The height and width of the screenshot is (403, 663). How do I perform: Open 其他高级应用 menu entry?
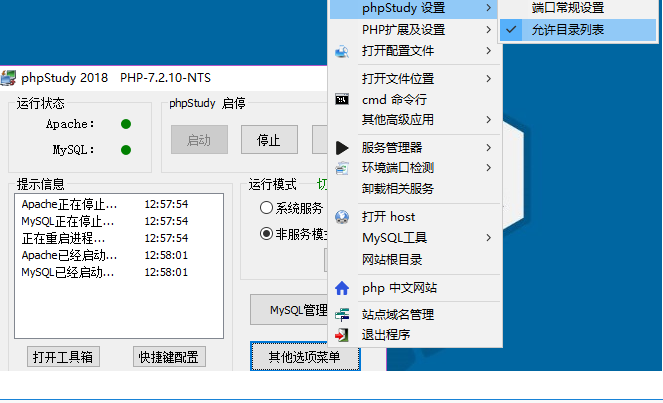415,120
